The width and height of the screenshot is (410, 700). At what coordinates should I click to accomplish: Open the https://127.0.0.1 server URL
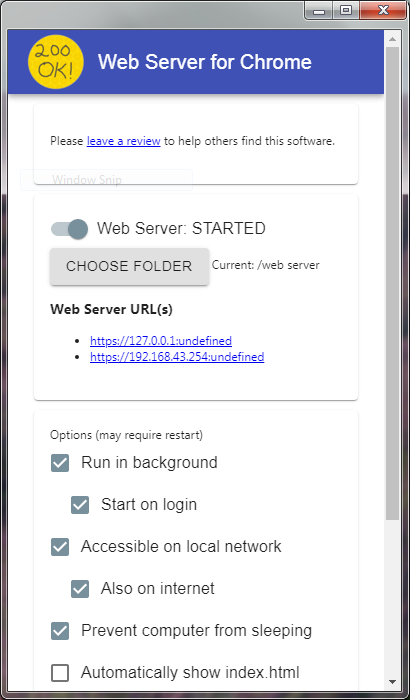click(161, 341)
